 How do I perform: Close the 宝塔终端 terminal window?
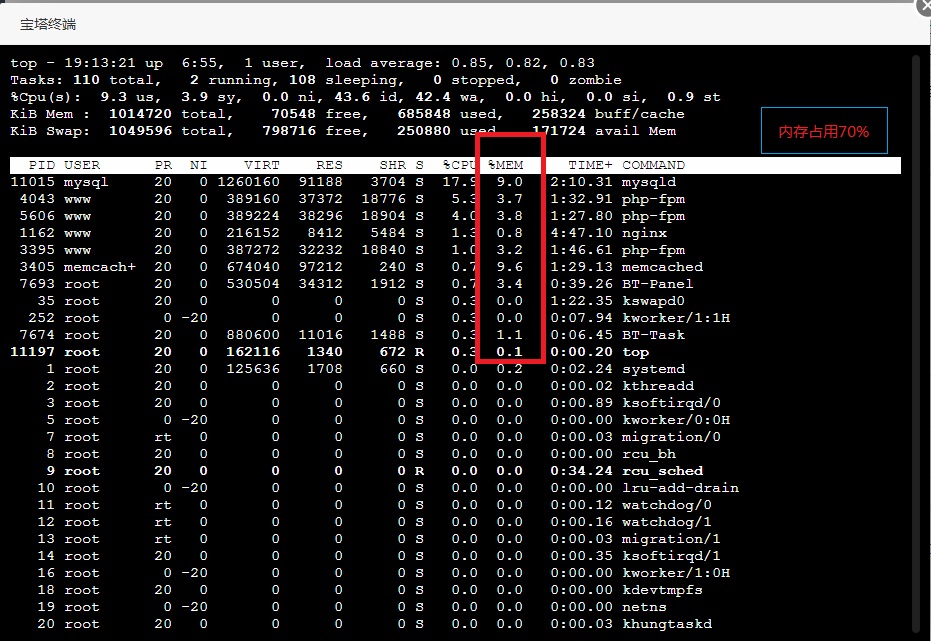(923, 8)
